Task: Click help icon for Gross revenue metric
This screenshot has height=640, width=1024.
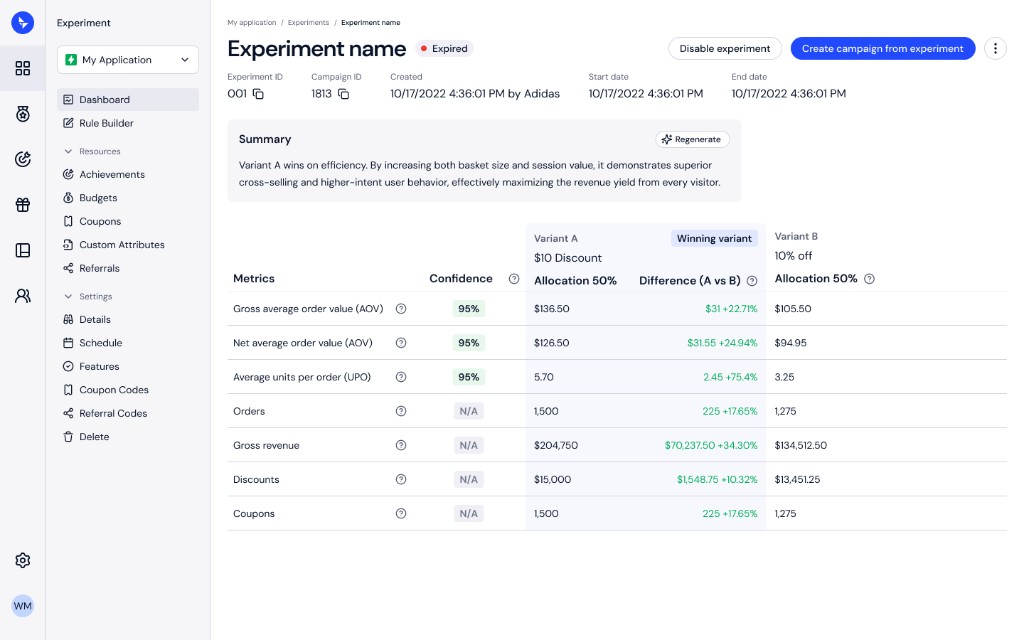Action: [x=401, y=445]
